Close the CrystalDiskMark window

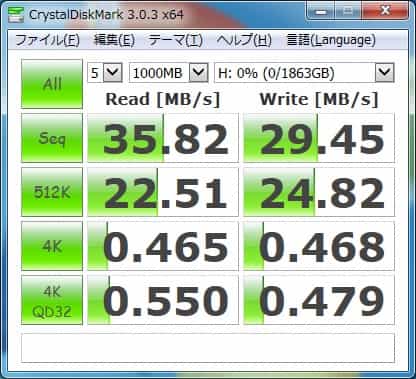click(385, 12)
